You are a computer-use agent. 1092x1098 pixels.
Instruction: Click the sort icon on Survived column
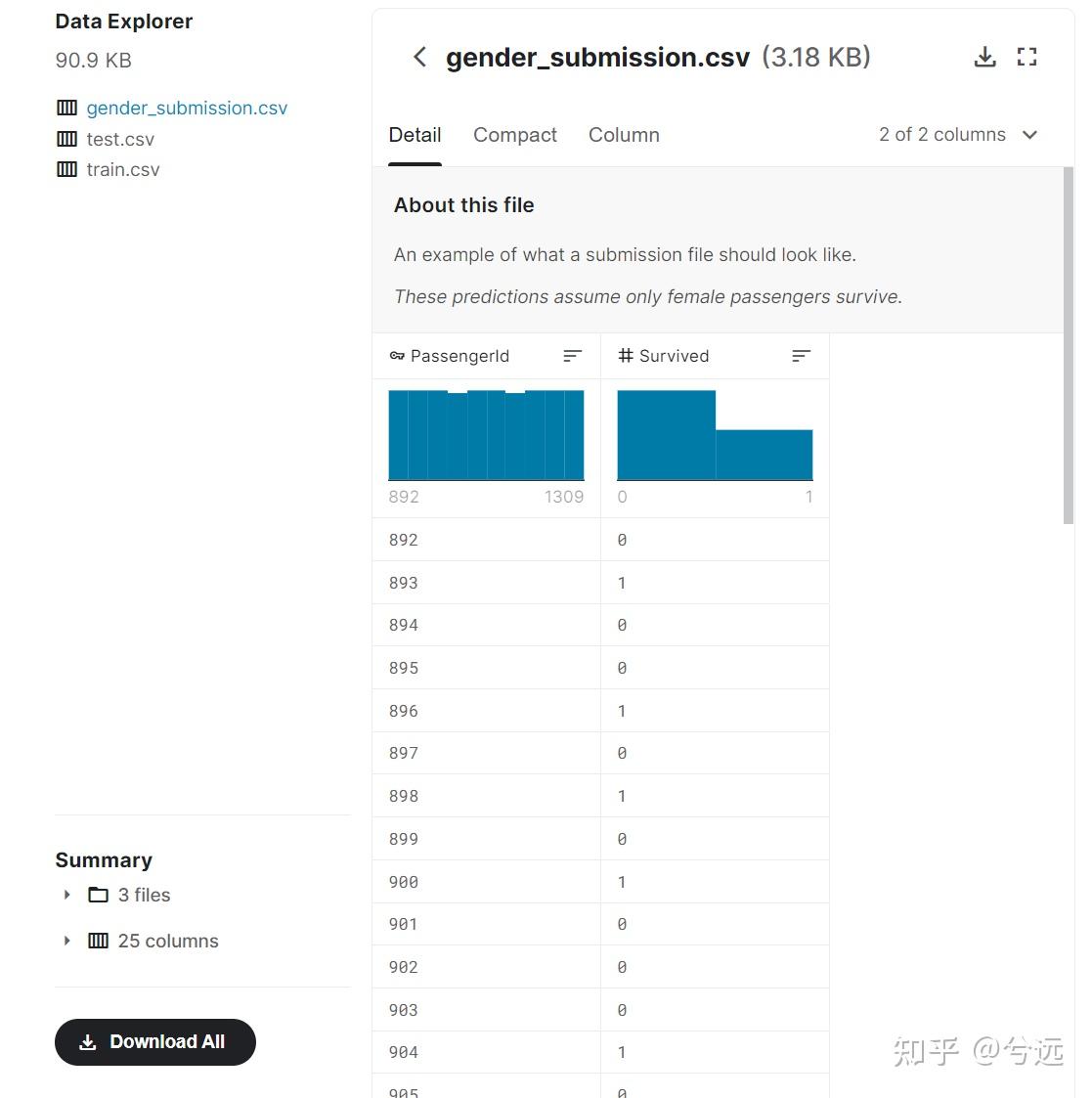click(802, 356)
